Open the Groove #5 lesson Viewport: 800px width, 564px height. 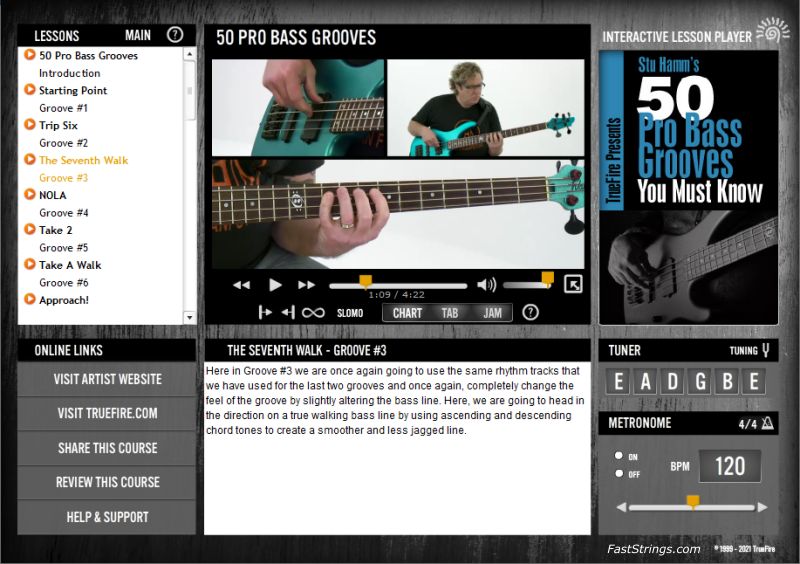63,248
